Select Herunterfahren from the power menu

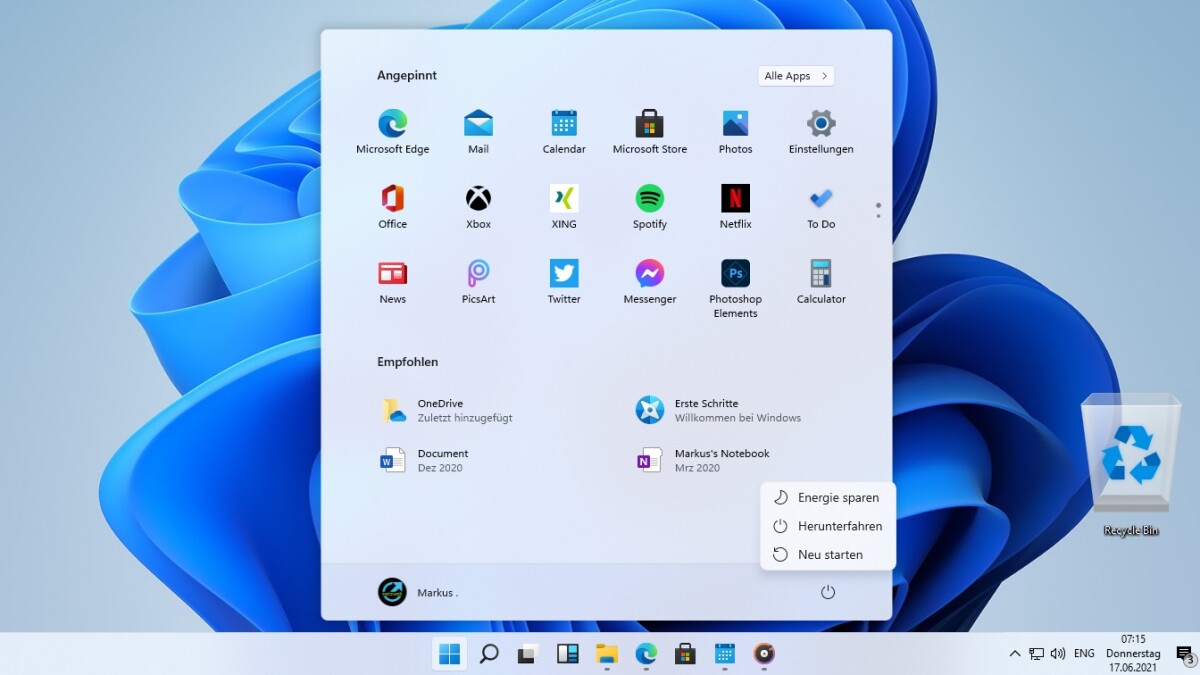click(x=828, y=526)
